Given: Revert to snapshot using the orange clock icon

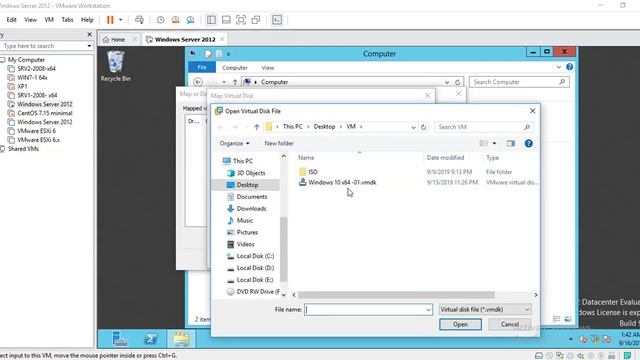Looking at the screenshot, I should click(x=176, y=20).
